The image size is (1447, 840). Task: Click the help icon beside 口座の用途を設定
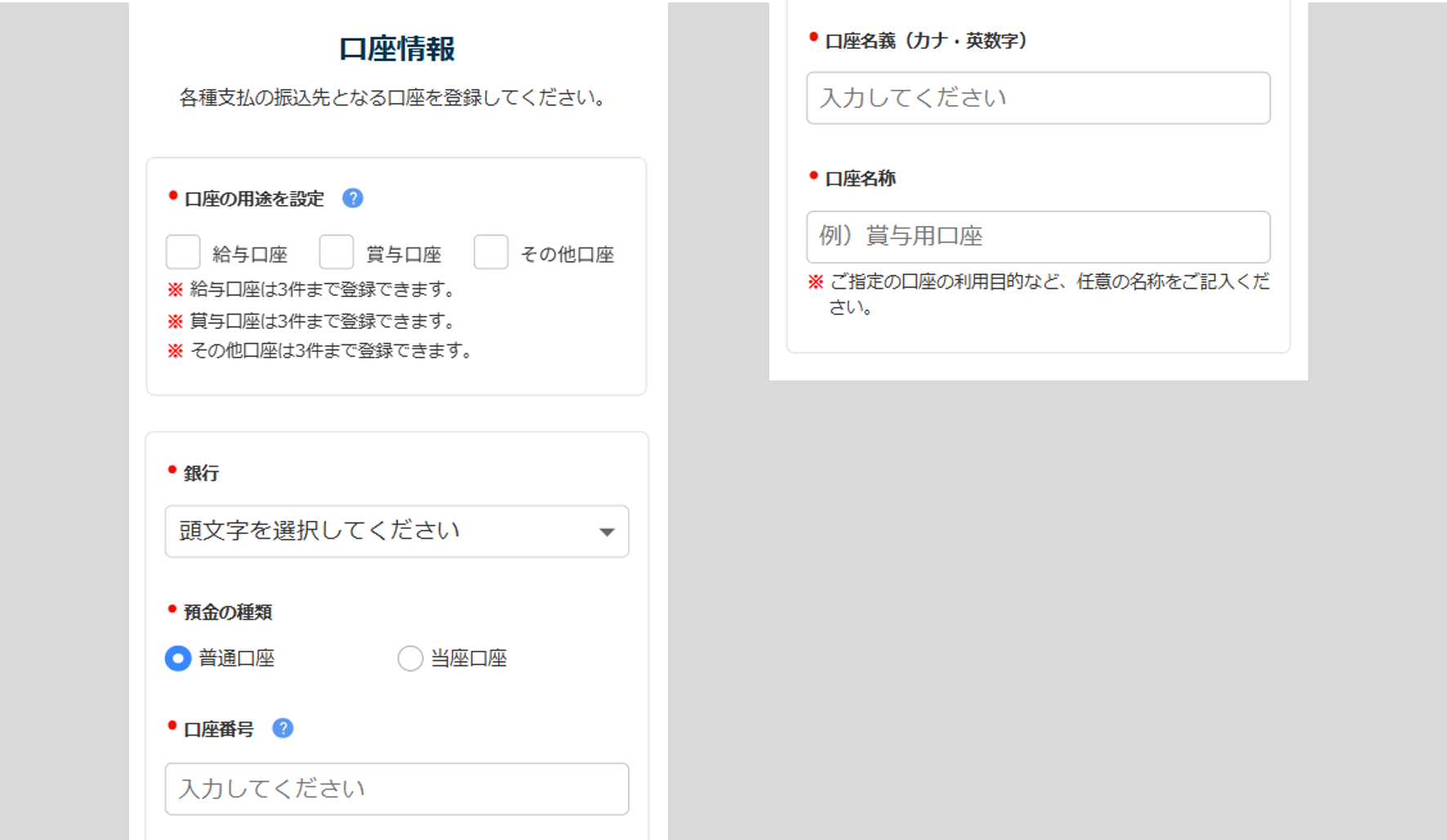(x=353, y=198)
